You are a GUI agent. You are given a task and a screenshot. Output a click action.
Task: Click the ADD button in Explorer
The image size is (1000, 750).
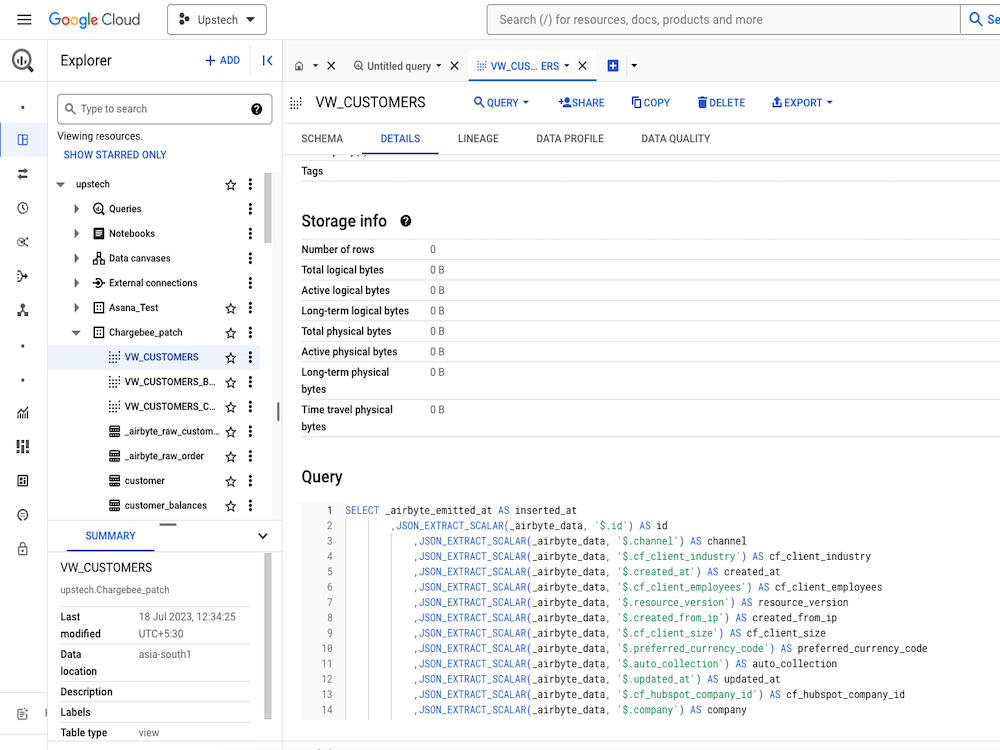(x=223, y=61)
